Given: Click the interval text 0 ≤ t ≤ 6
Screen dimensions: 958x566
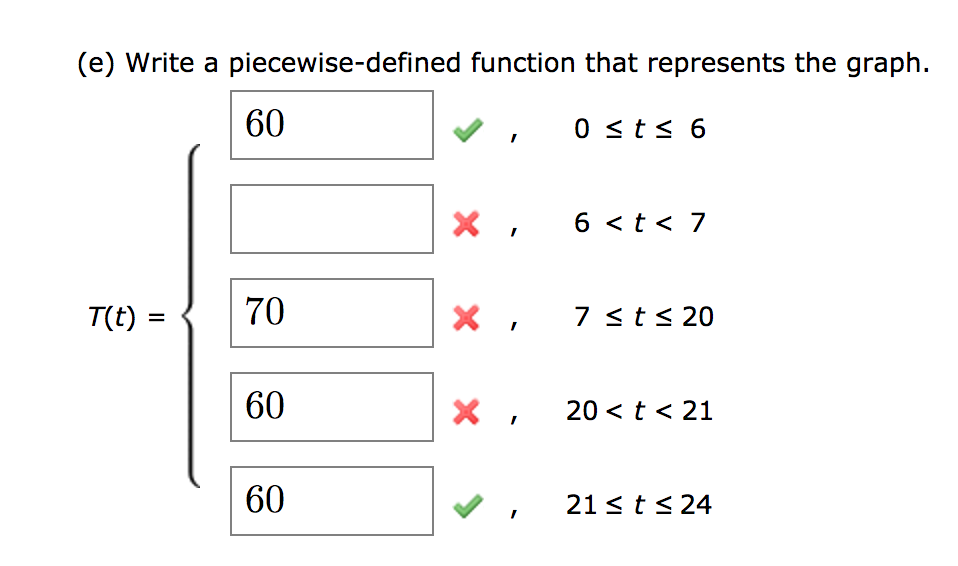Looking at the screenshot, I should click(x=640, y=129).
